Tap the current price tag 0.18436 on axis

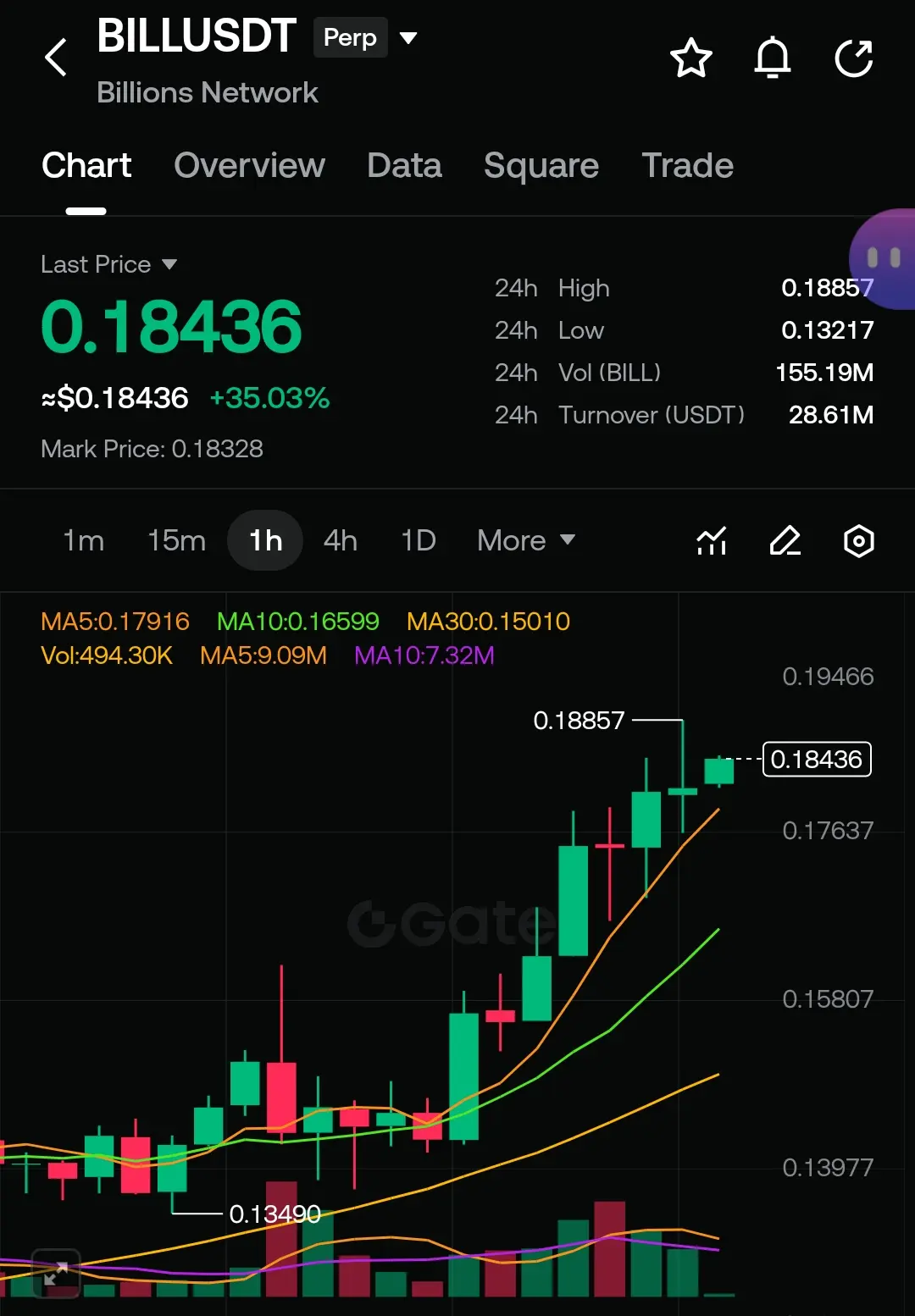(817, 759)
